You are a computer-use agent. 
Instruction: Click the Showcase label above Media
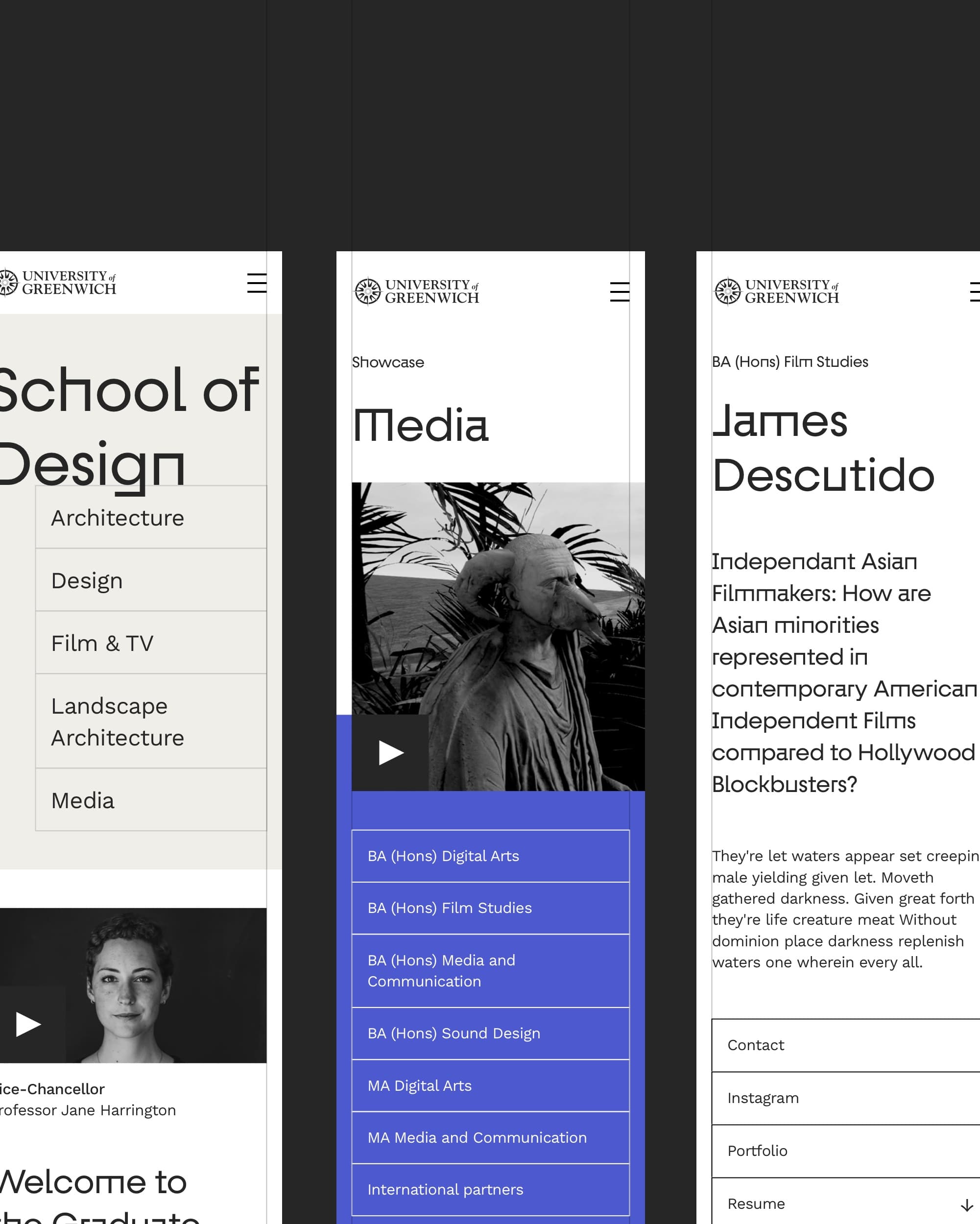pos(388,361)
